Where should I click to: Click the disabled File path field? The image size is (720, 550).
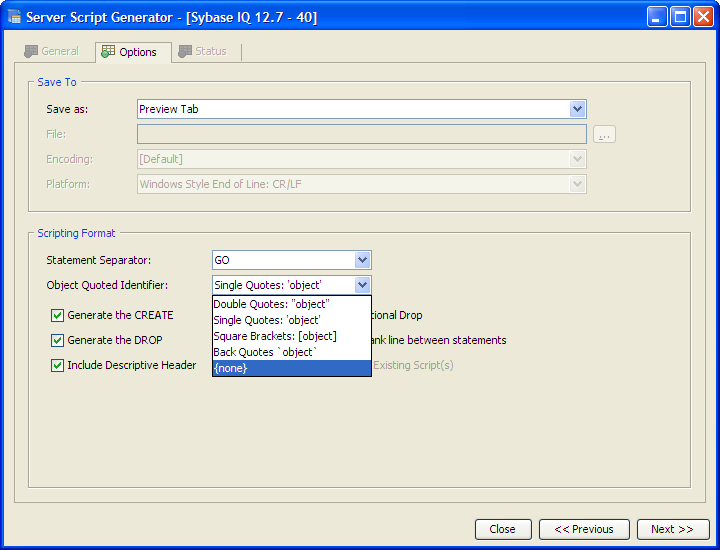[x=362, y=134]
